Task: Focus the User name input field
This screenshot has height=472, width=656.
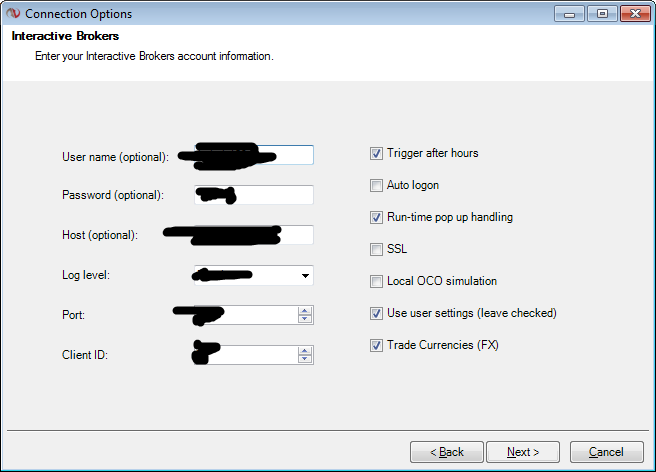Action: click(x=254, y=155)
